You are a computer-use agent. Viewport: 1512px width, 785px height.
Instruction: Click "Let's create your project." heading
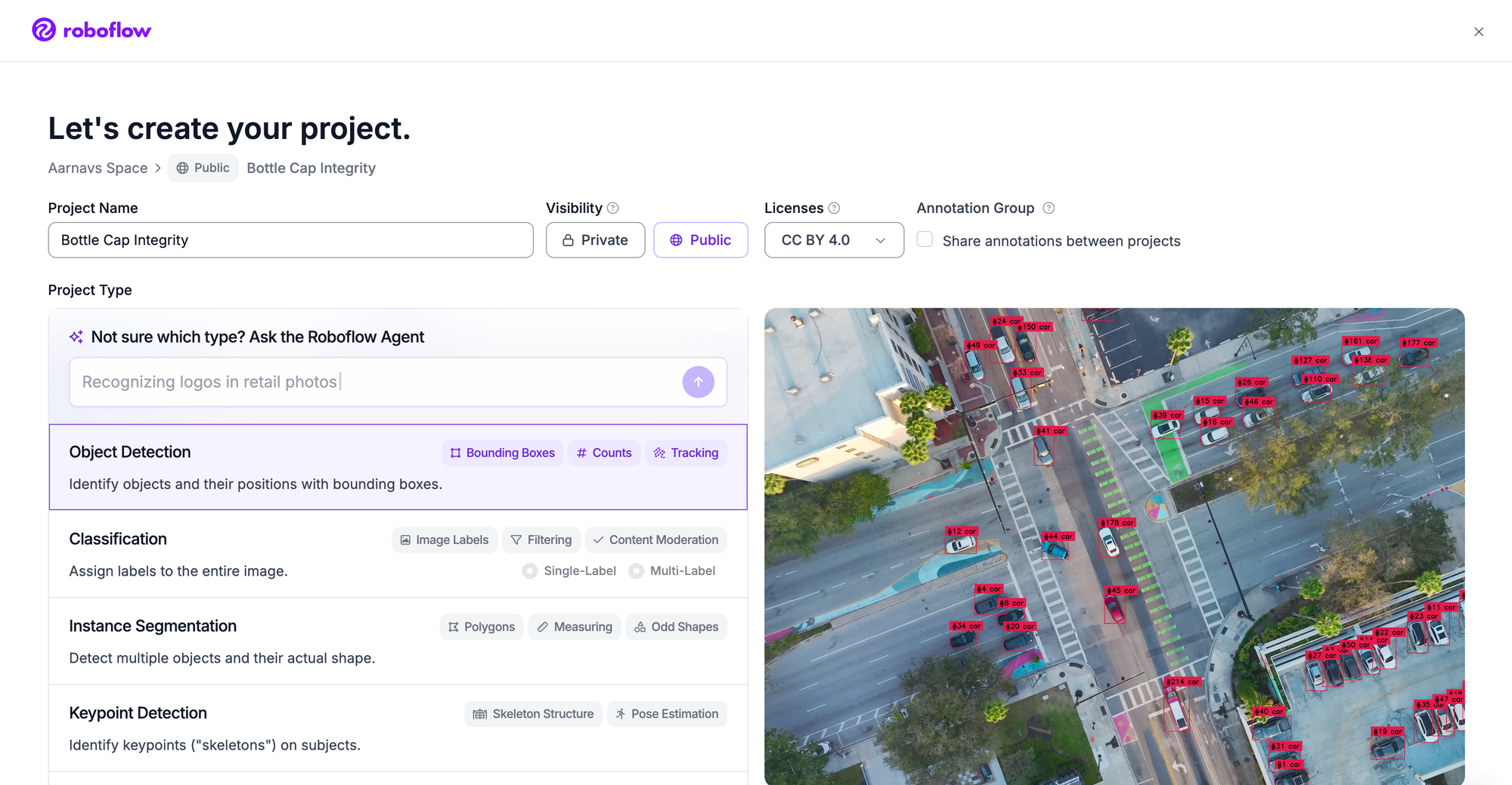coord(229,128)
